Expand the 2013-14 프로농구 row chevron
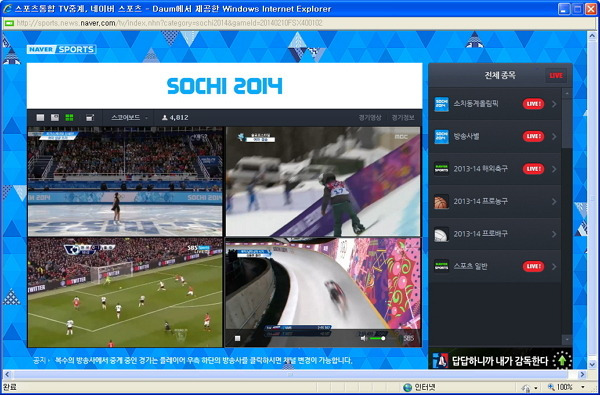600x395 pixels. point(554,202)
